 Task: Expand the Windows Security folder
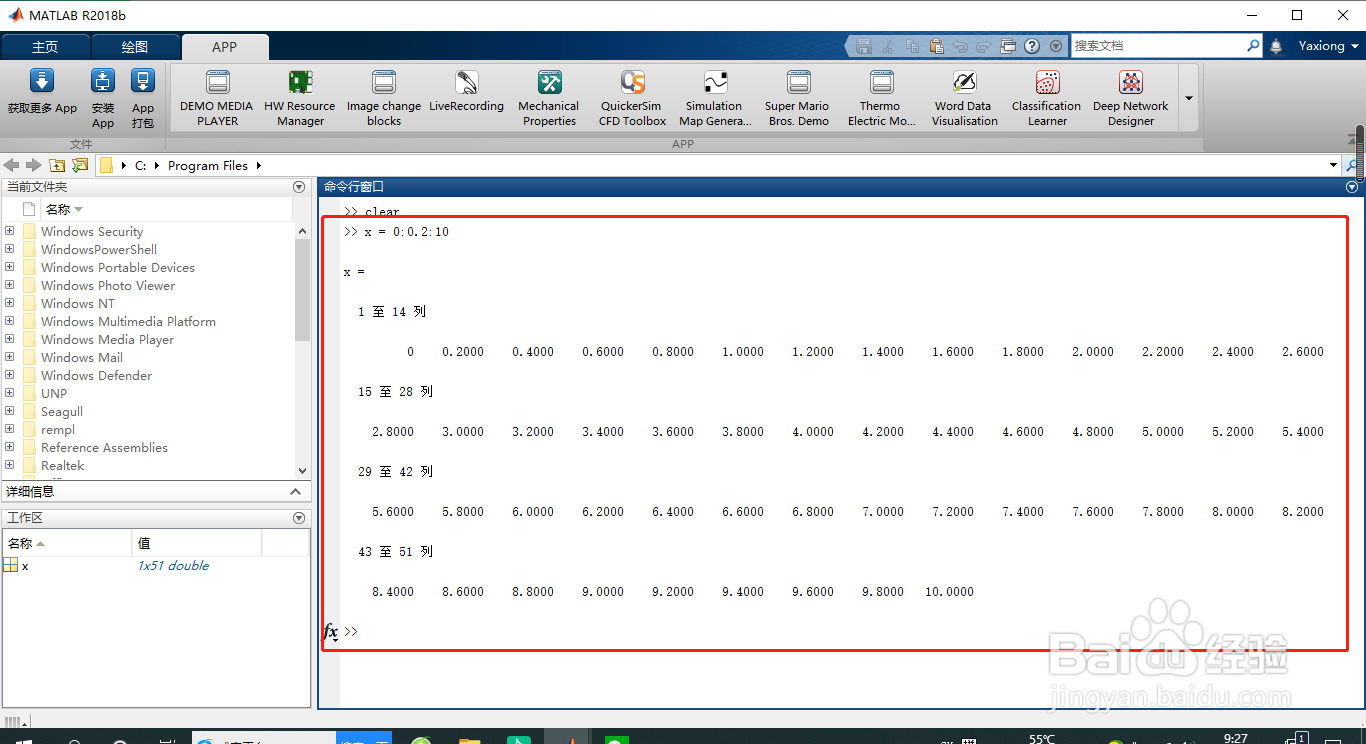click(x=10, y=231)
